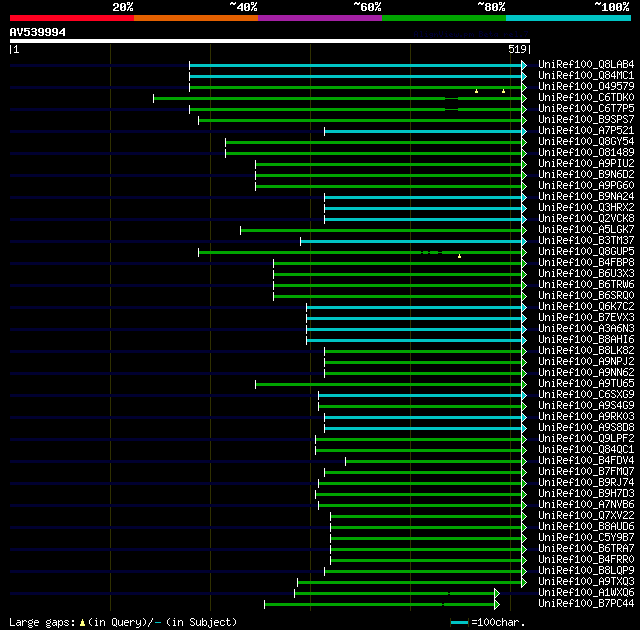The width and height of the screenshot is (640, 630).
Task: Click UniRef100_C5Y9B7 label
Action: (586, 538)
